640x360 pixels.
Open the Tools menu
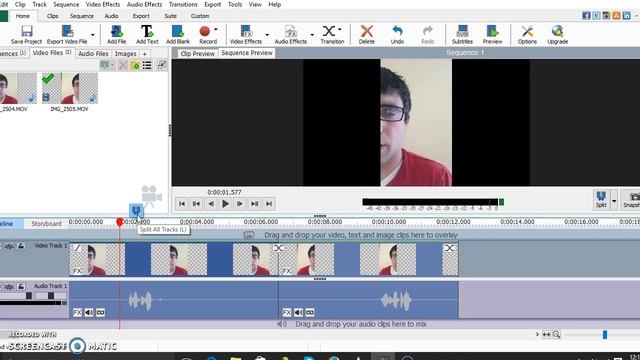235,4
